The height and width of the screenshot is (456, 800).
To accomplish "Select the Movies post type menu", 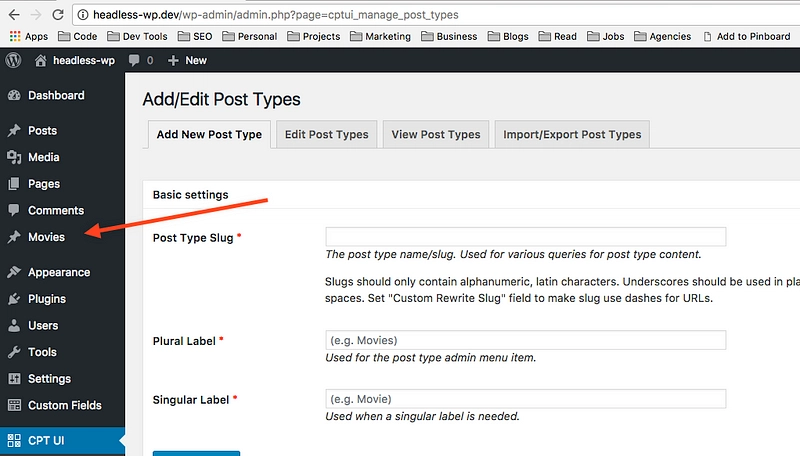I will [x=46, y=237].
